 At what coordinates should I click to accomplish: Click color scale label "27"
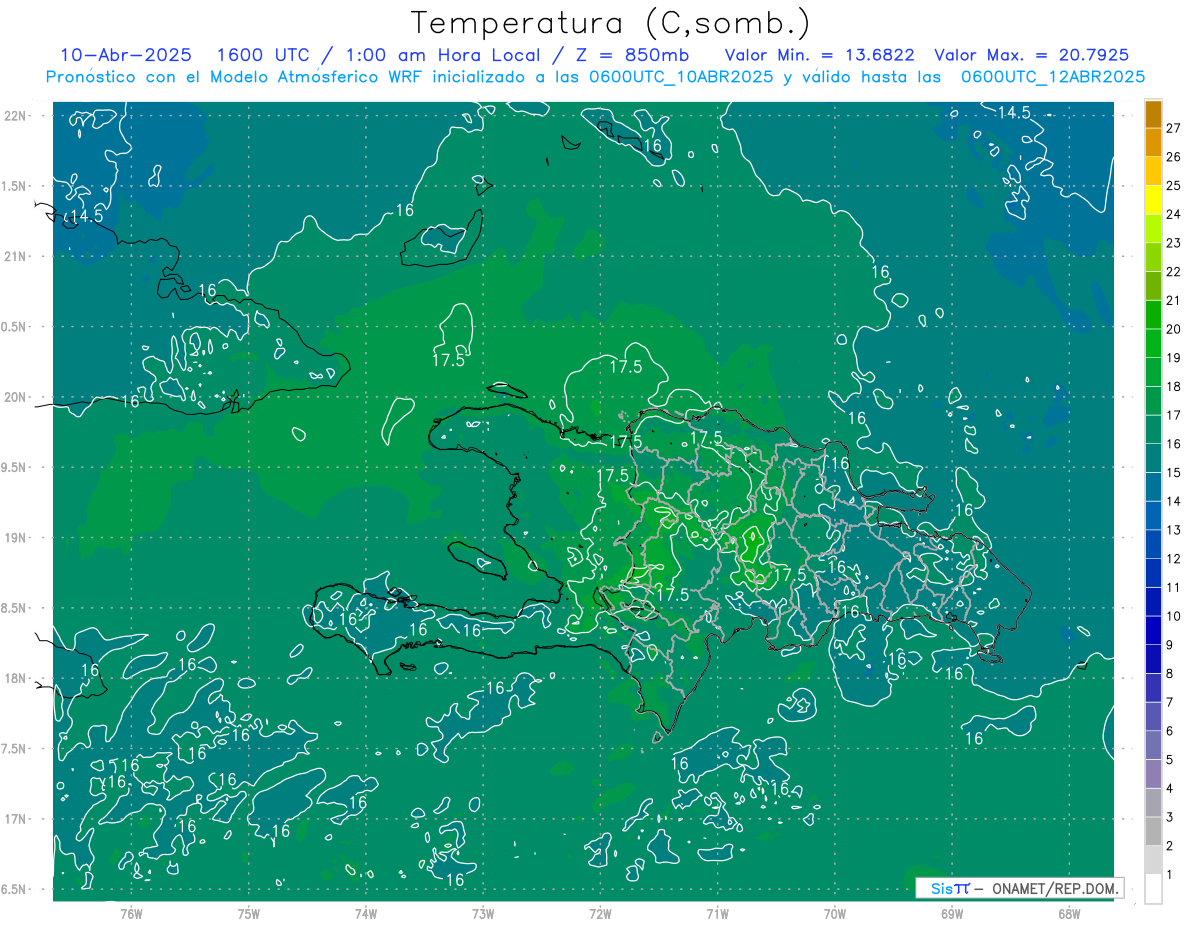tap(1173, 128)
